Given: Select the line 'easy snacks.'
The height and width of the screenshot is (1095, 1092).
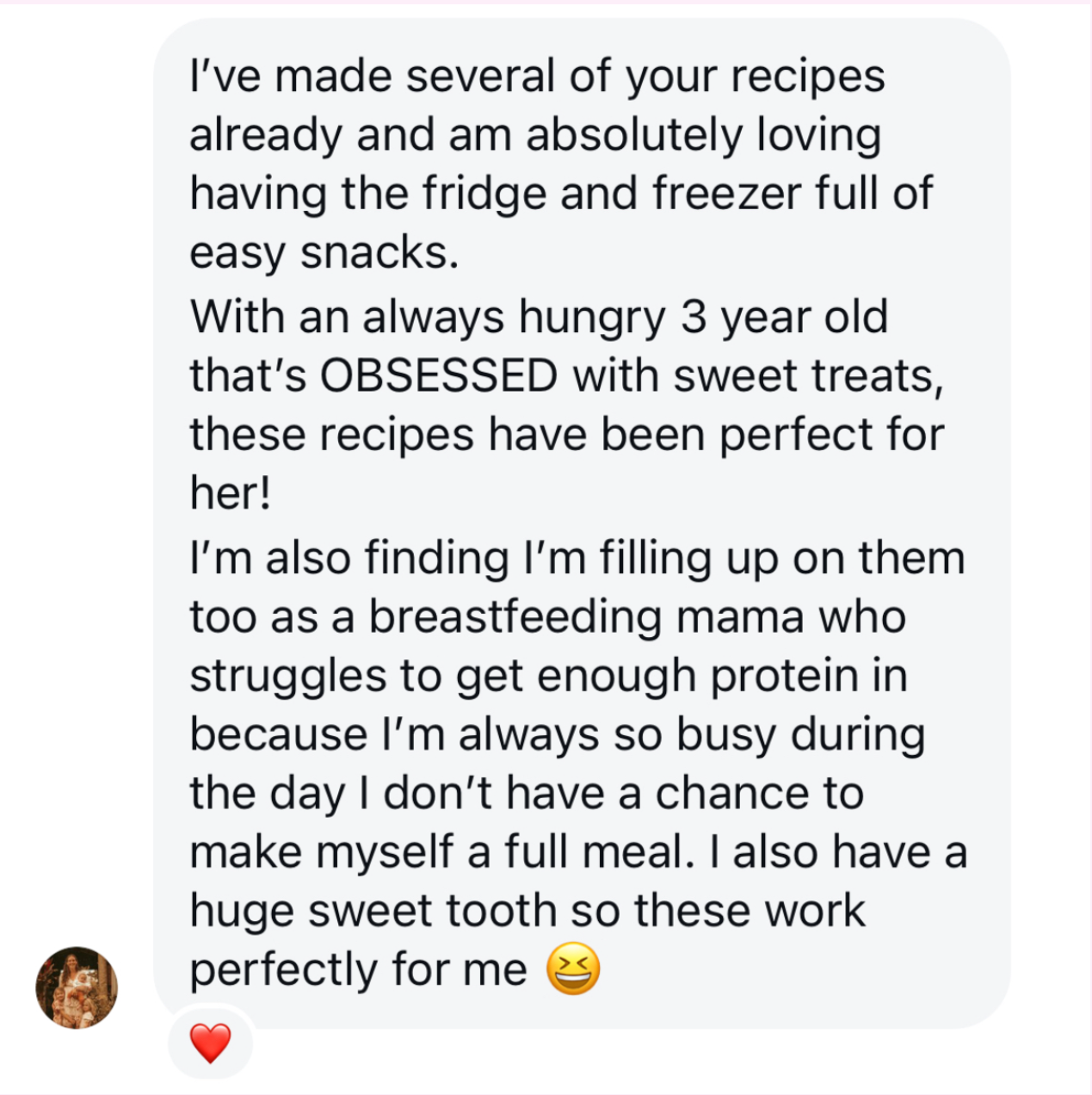Looking at the screenshot, I should [324, 253].
